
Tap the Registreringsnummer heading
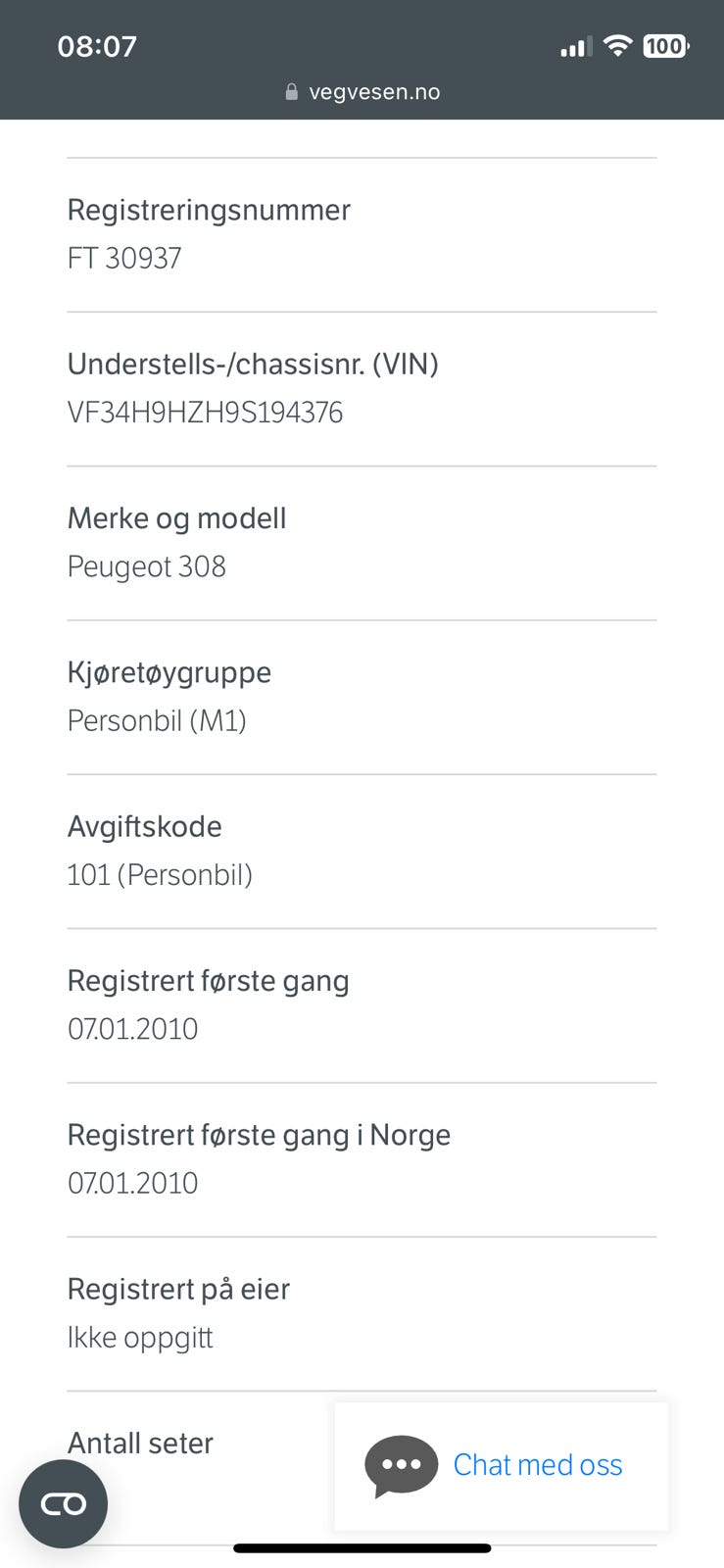pos(209,210)
